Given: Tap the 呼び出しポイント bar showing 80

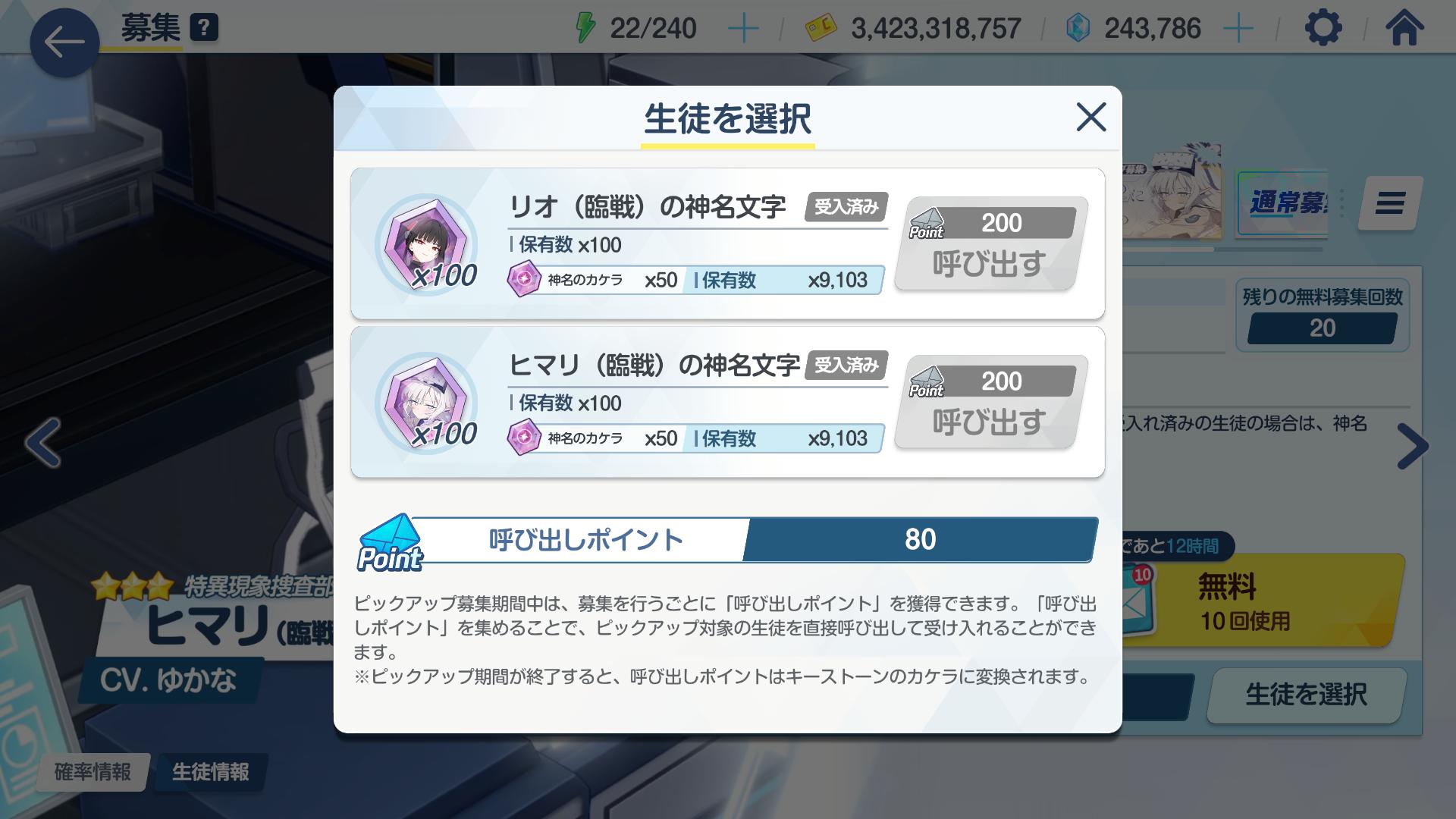Looking at the screenshot, I should [x=728, y=540].
